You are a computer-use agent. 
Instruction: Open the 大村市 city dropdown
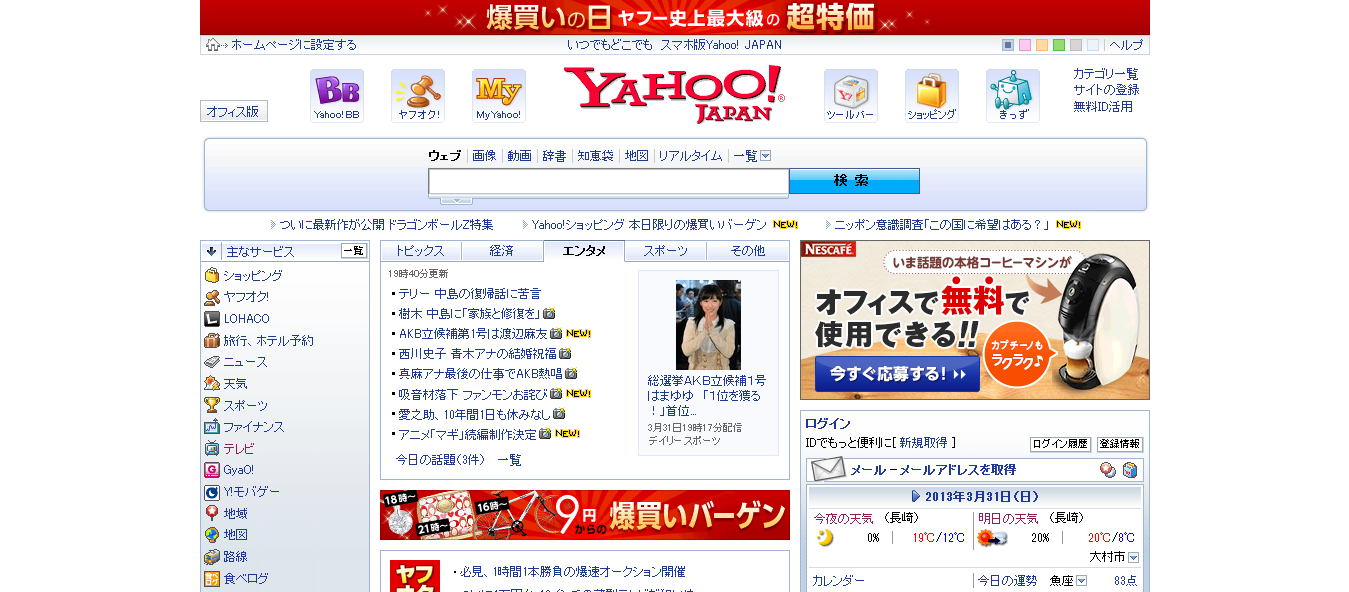pyautogui.click(x=1134, y=557)
